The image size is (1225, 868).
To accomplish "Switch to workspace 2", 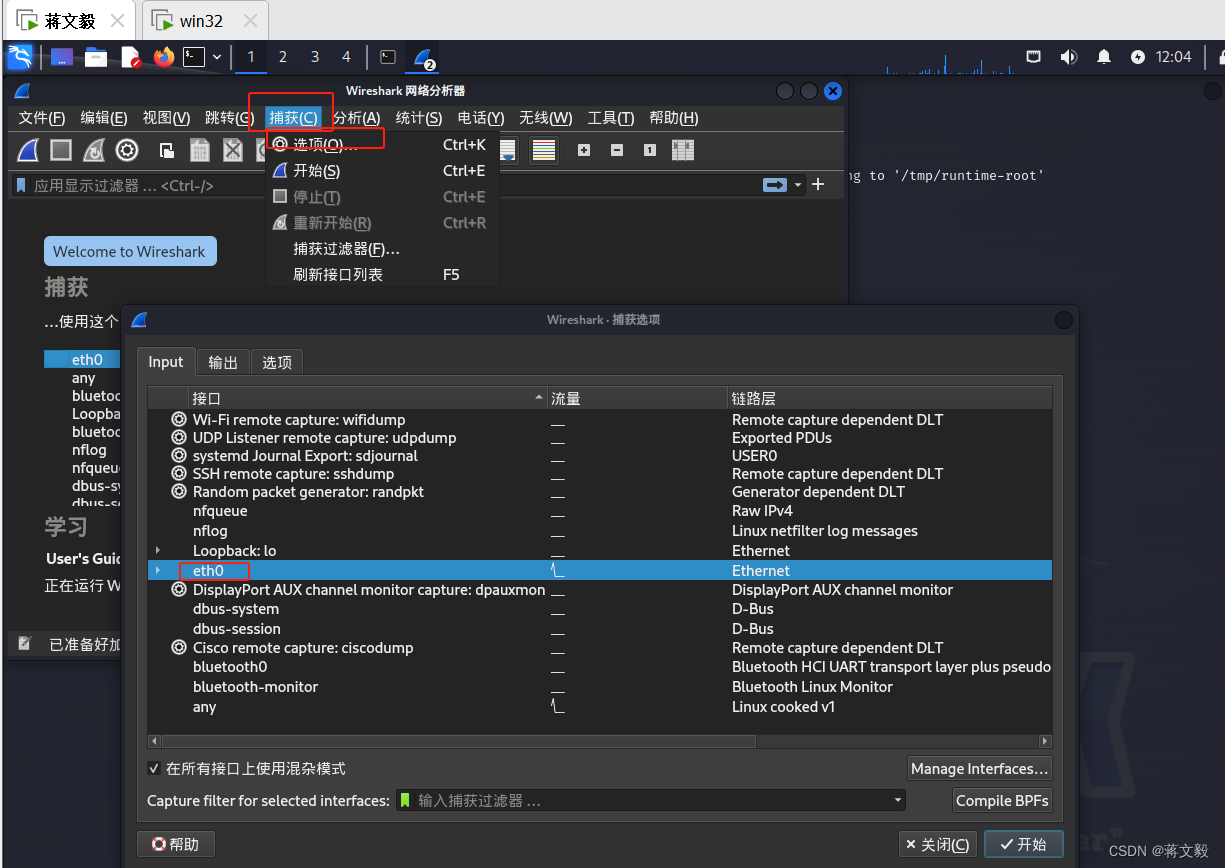I will pyautogui.click(x=283, y=57).
